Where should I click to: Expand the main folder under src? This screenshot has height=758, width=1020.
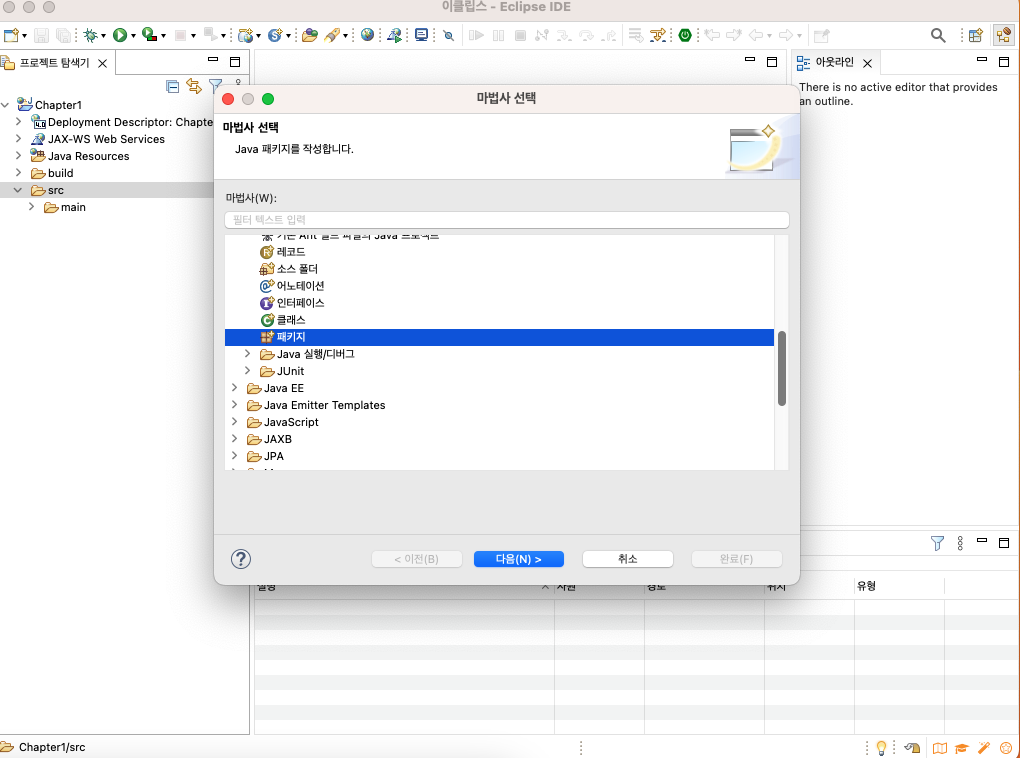point(31,207)
